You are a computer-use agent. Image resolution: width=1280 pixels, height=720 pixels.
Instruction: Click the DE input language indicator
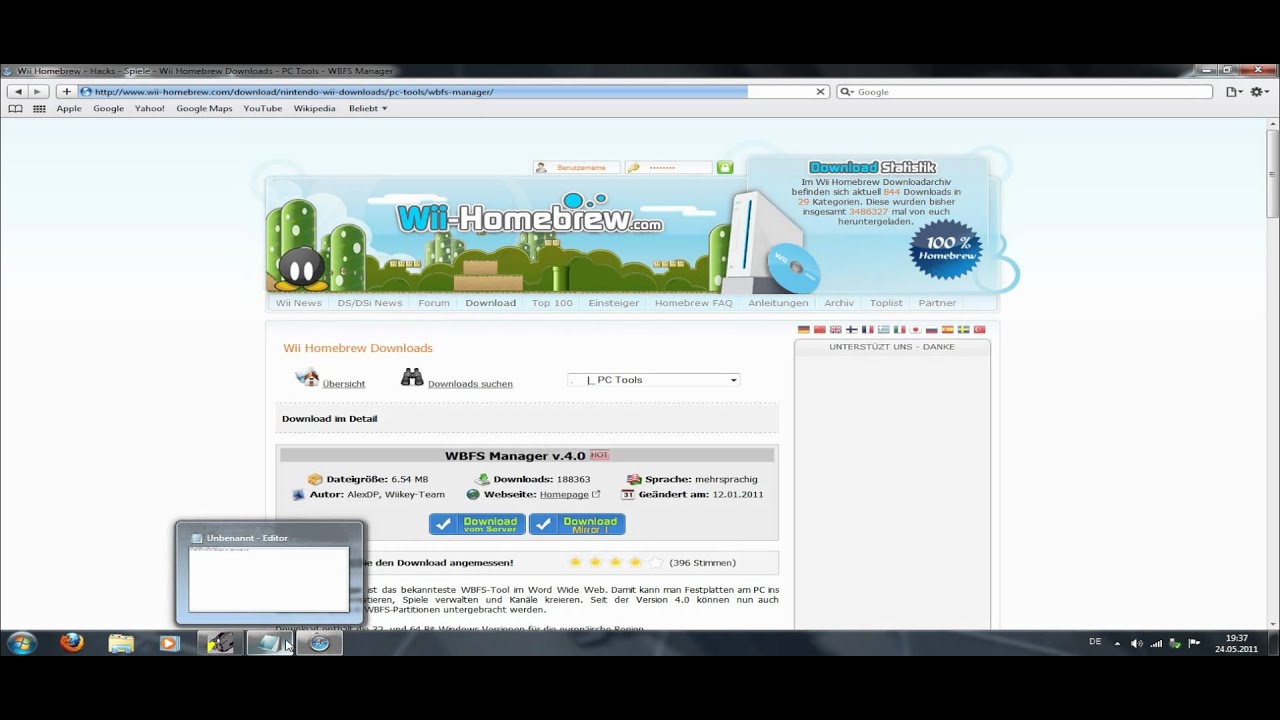1095,642
